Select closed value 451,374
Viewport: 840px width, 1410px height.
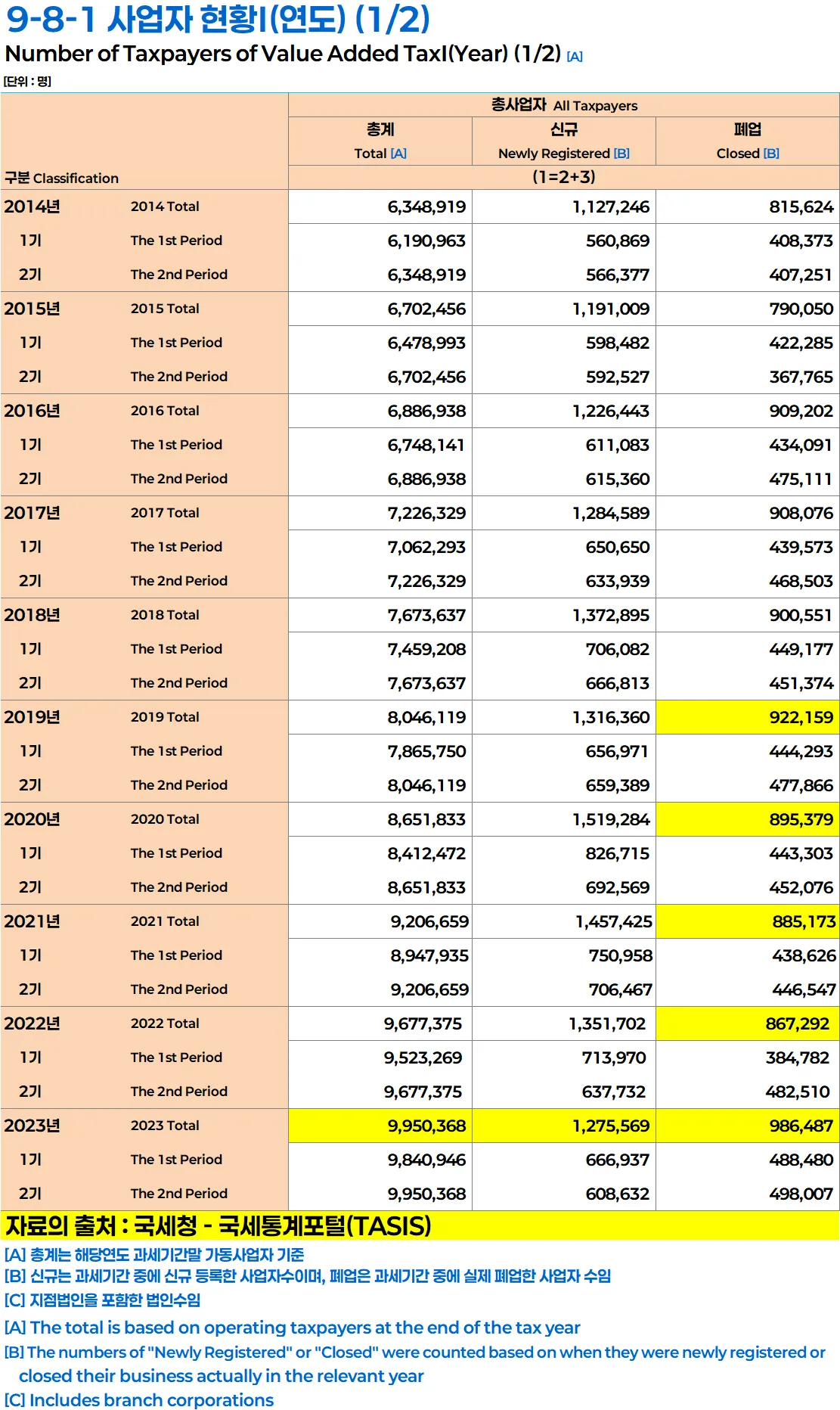click(x=801, y=684)
